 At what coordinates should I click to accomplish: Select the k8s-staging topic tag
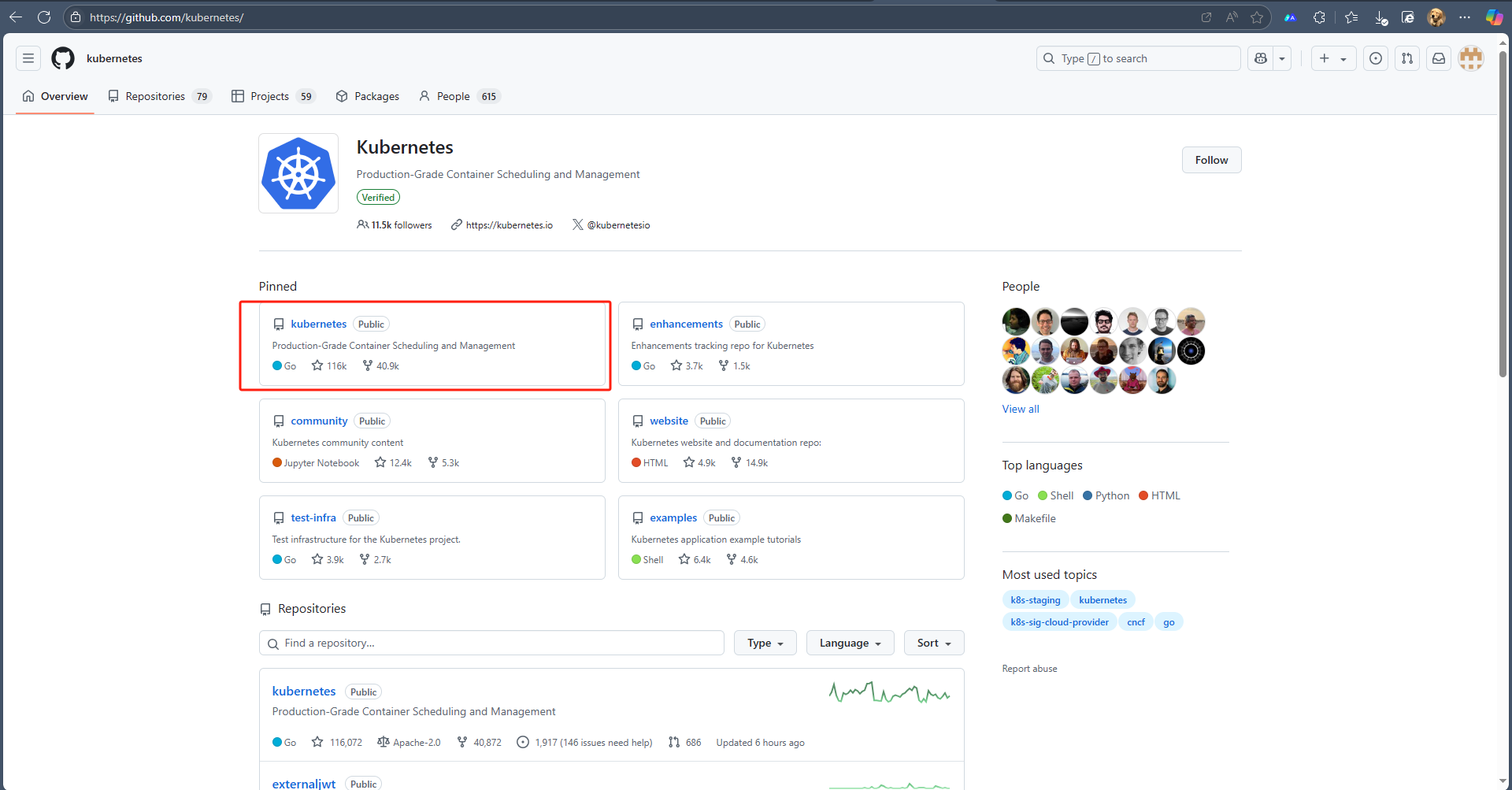[1036, 600]
